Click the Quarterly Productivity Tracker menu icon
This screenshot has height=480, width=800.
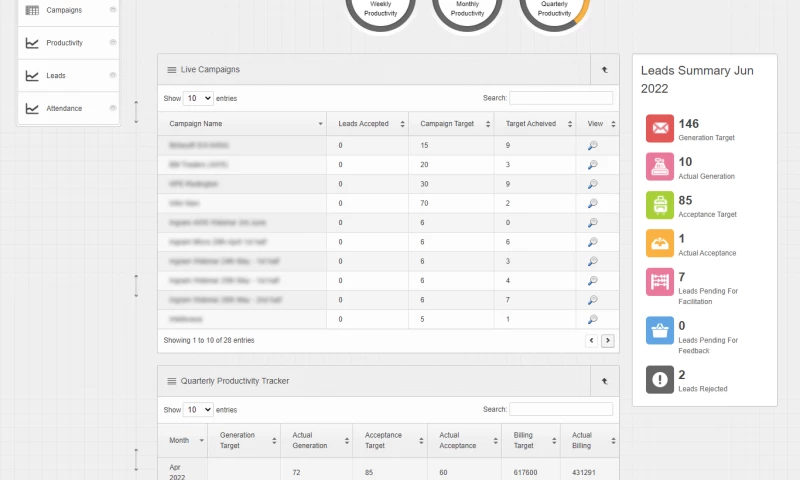[172, 381]
